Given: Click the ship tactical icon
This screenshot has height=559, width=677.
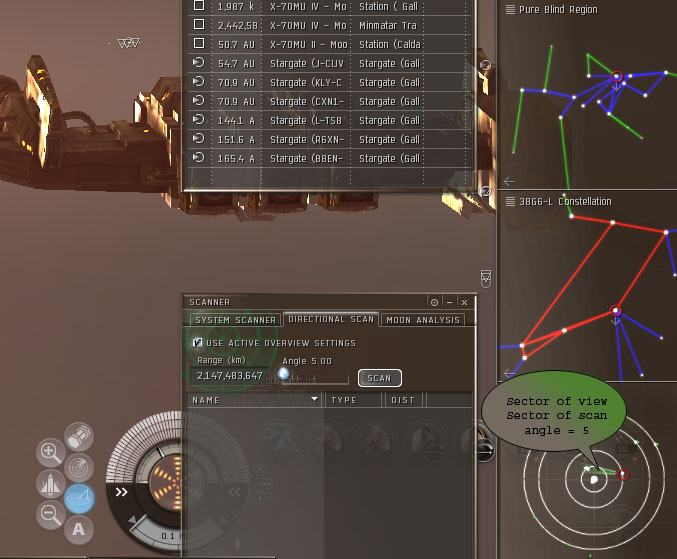Looking at the screenshot, I should click(x=51, y=483).
